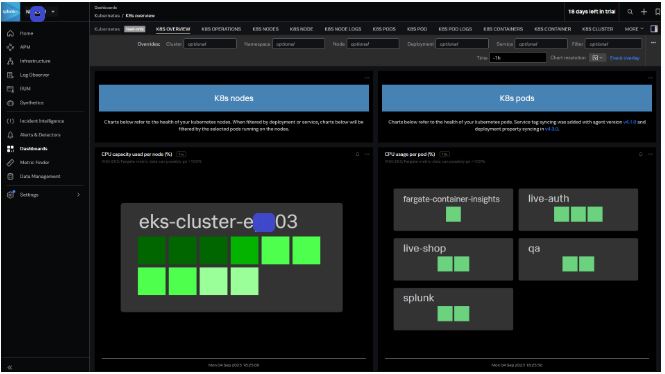
Task: Switch to the K8S PODS tab
Action: coord(384,29)
